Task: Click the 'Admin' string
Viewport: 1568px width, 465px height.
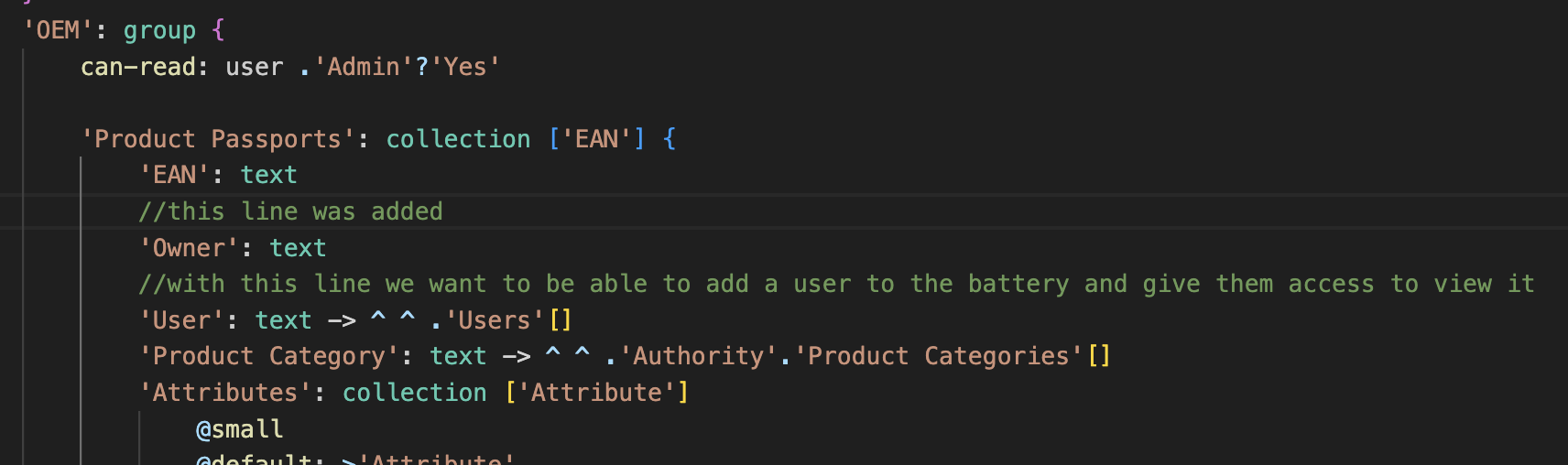Action: [364, 67]
